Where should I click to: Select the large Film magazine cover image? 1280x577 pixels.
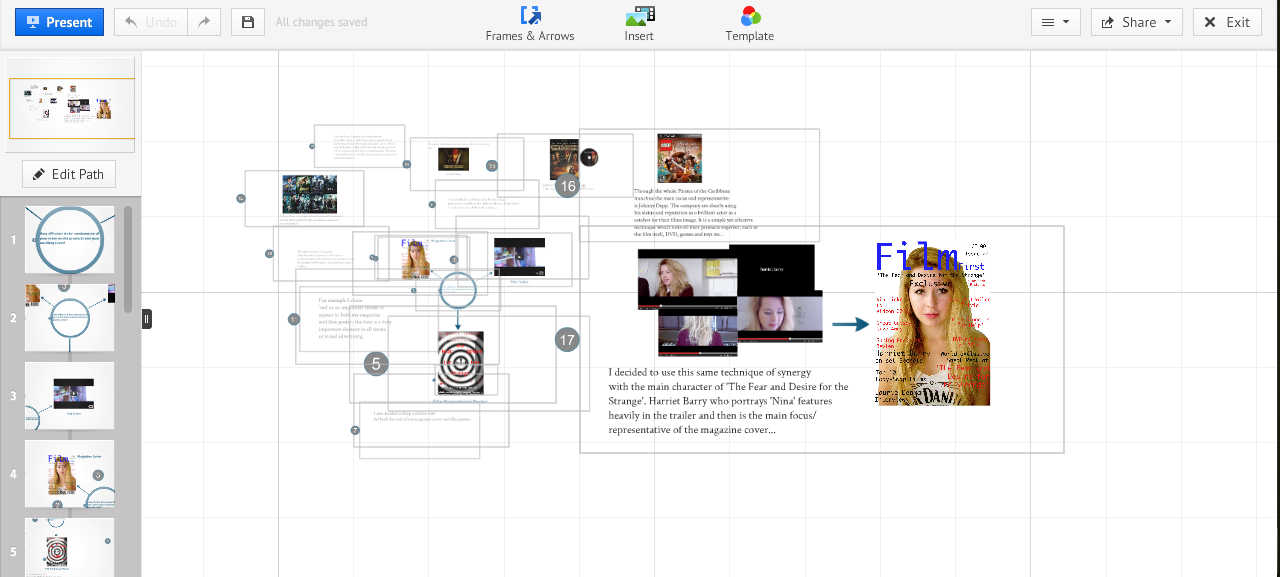(x=933, y=323)
